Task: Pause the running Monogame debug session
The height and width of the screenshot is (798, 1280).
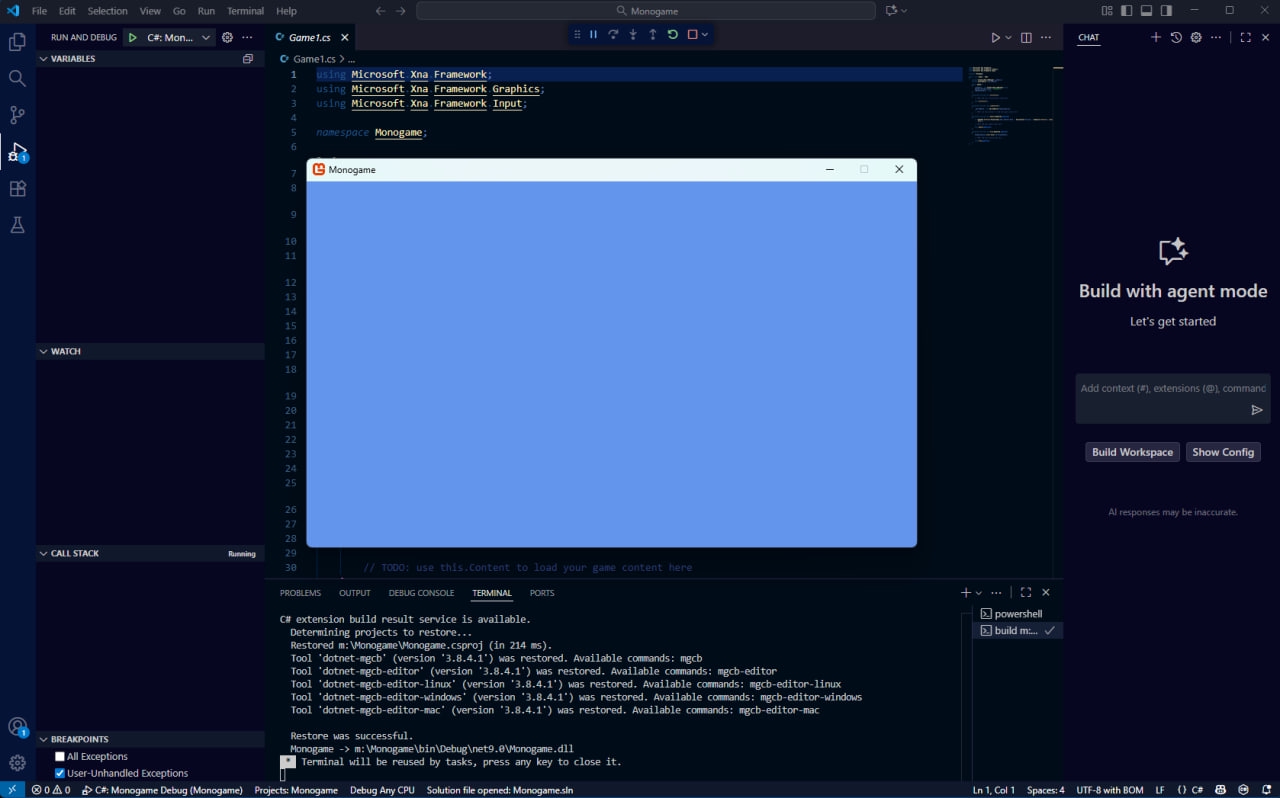Action: 593,33
